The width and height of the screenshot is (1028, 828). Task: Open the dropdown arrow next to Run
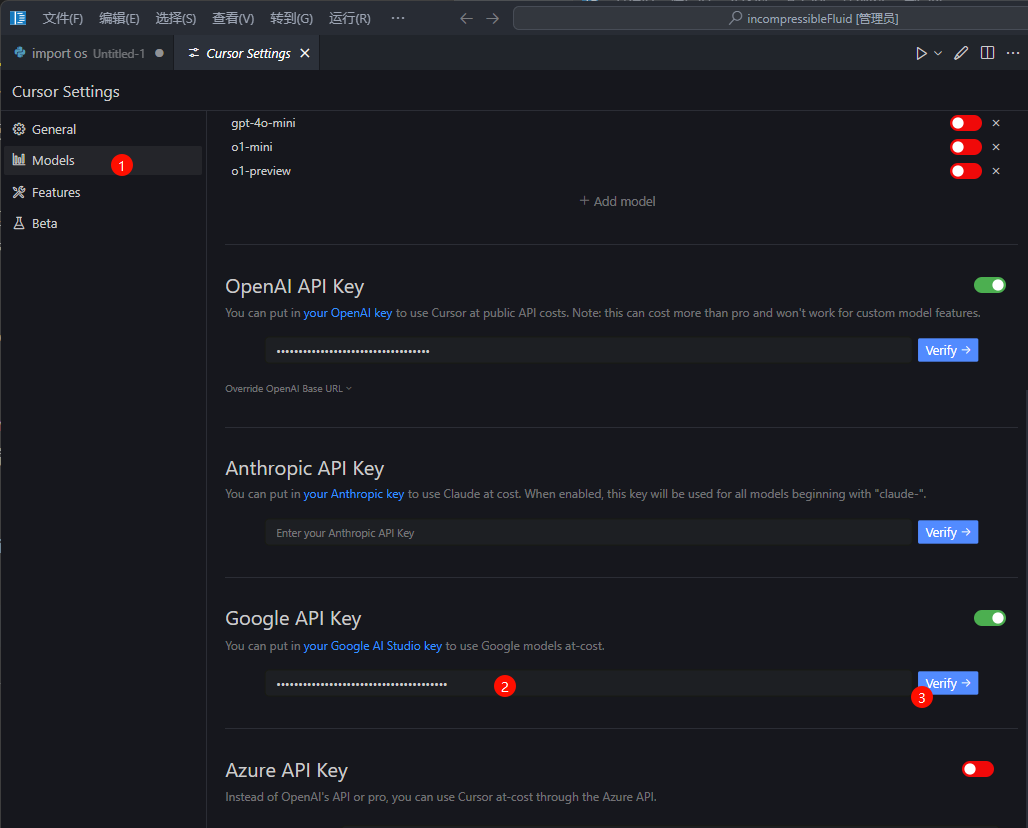pyautogui.click(x=938, y=53)
